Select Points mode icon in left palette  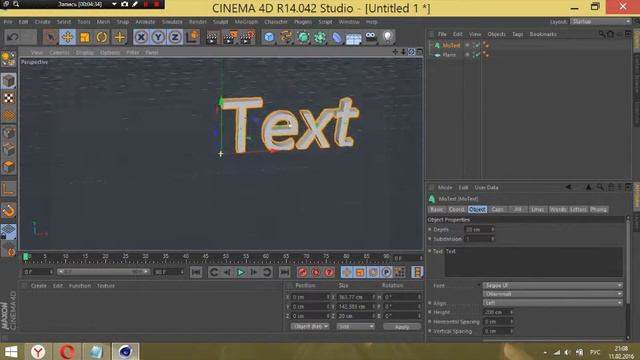[x=9, y=133]
